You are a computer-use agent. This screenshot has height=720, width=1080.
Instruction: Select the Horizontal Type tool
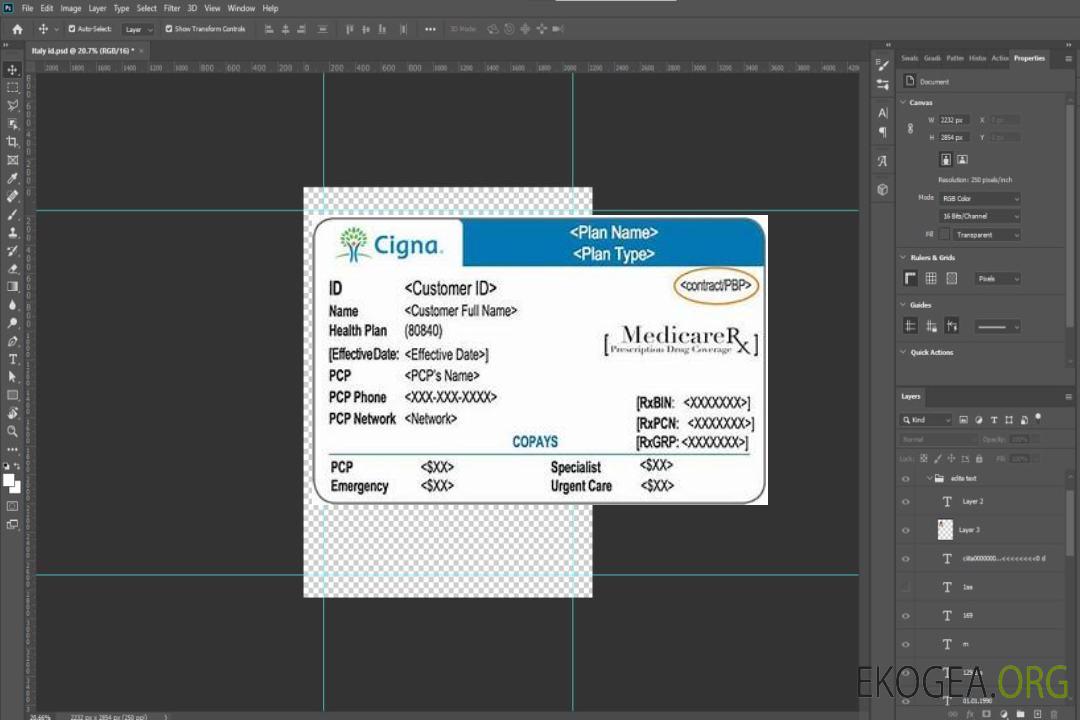(x=12, y=359)
